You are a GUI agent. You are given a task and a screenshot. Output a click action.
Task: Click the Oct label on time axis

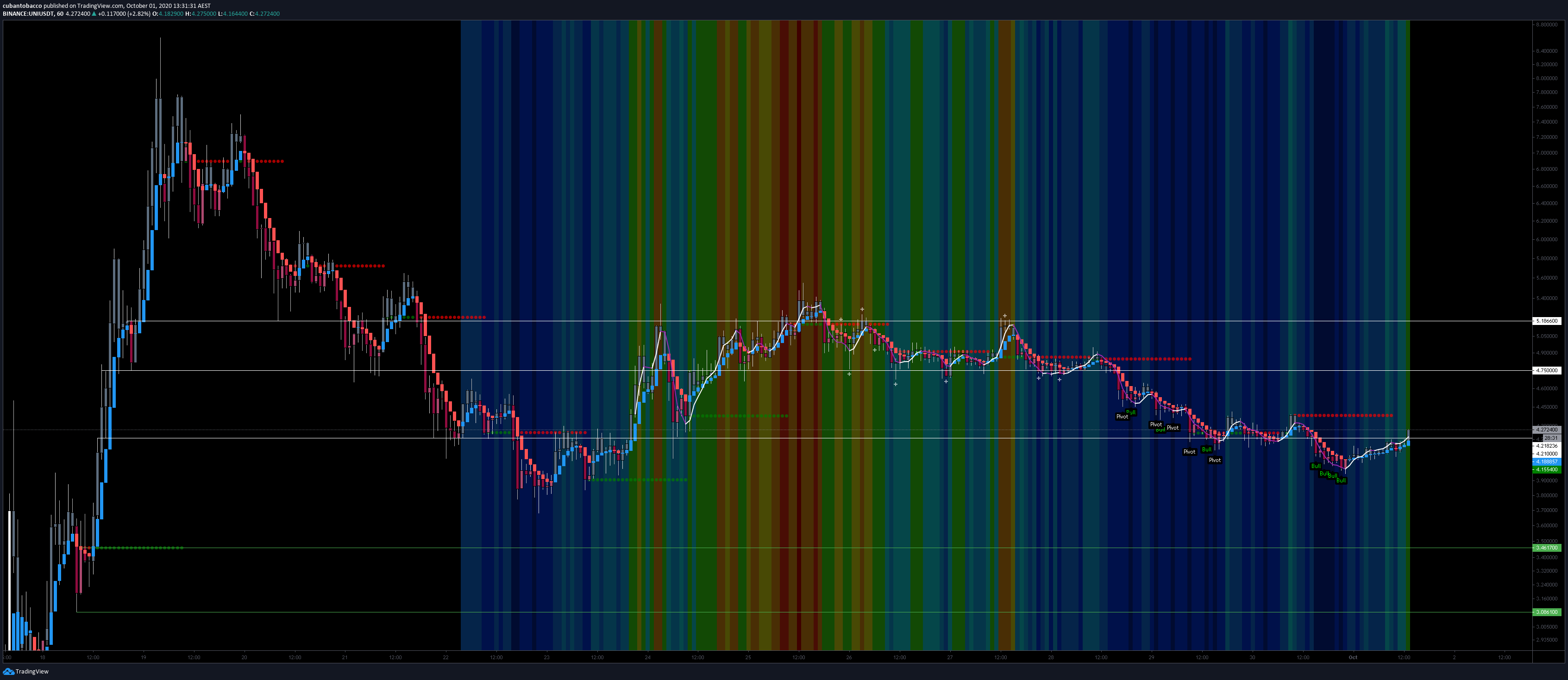1353,657
